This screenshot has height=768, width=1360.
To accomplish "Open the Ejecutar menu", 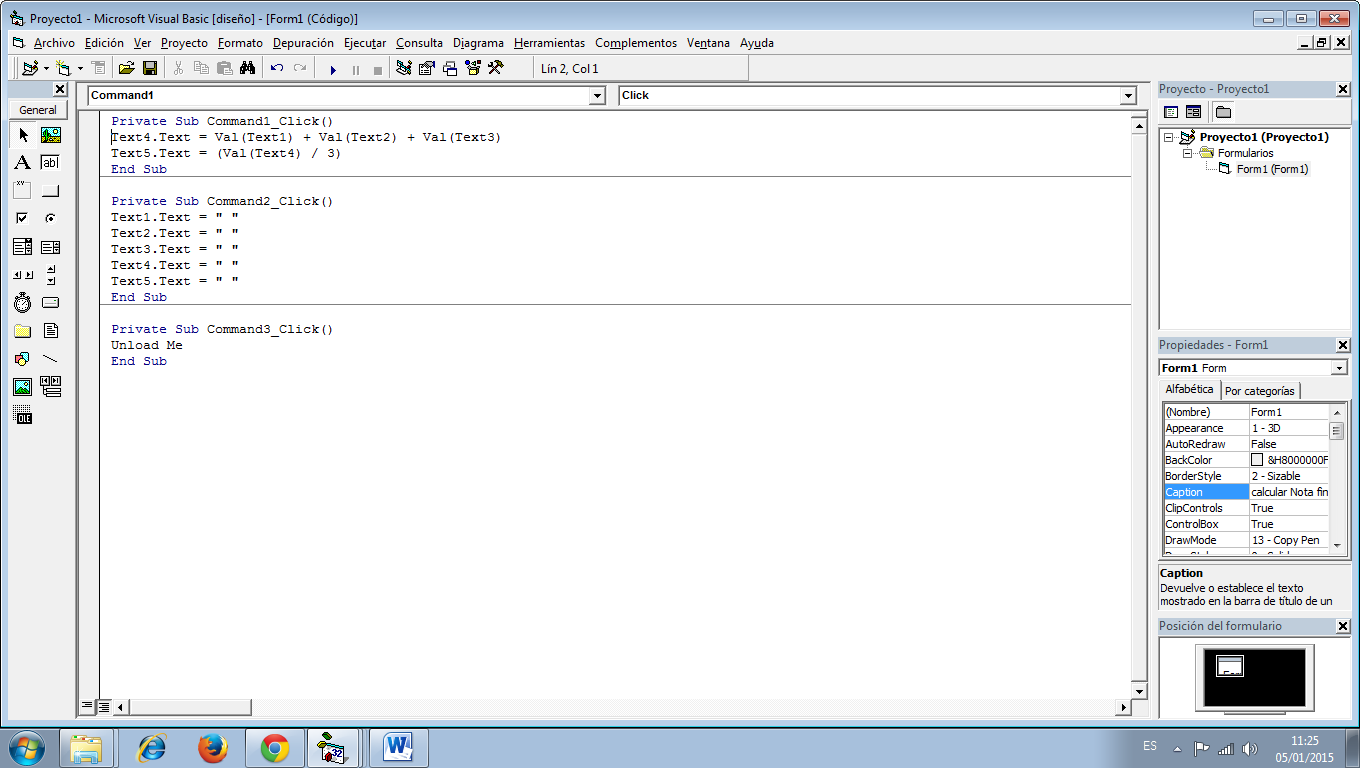I will click(x=364, y=43).
